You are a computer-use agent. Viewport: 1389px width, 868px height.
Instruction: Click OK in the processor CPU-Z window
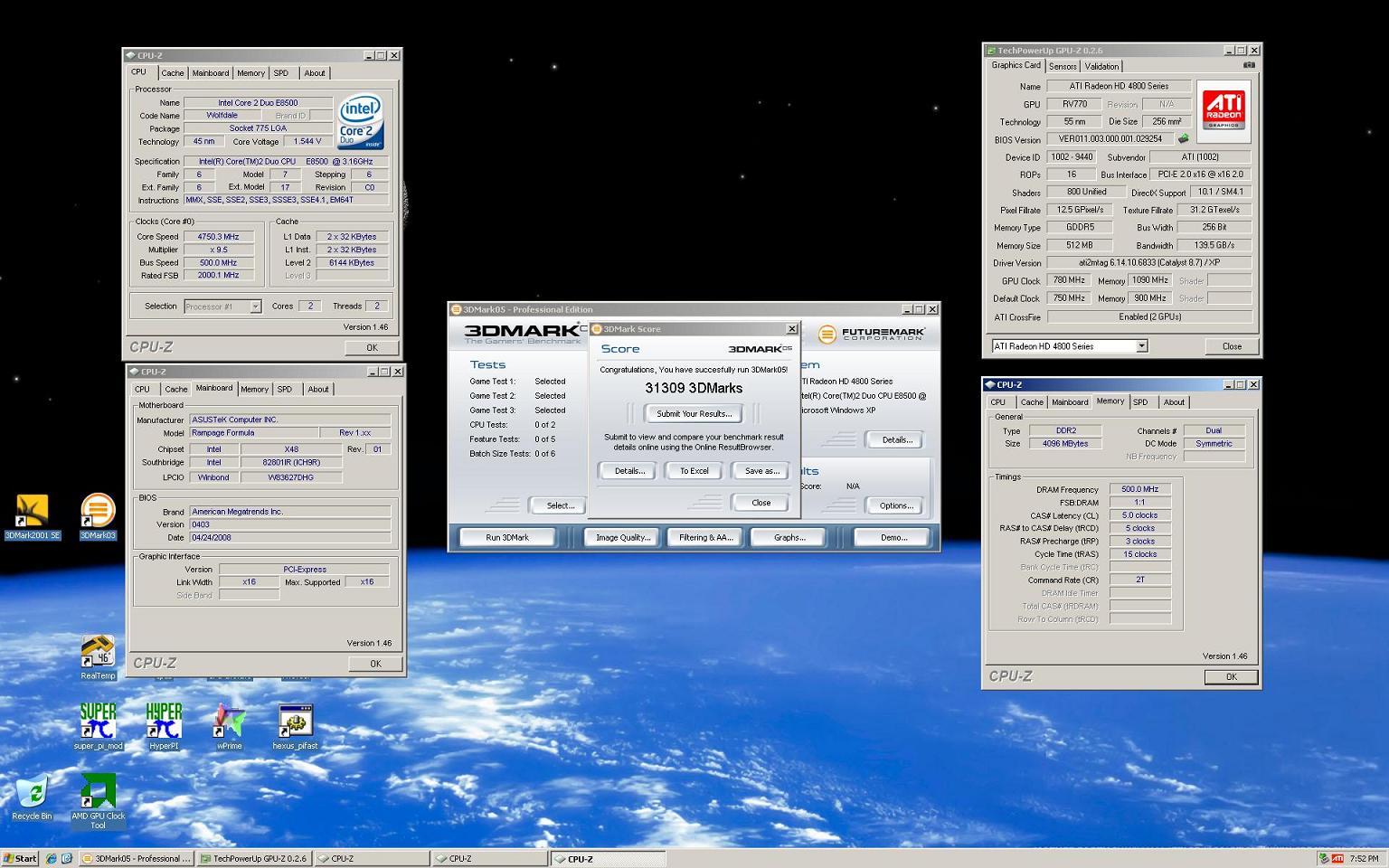[x=372, y=347]
